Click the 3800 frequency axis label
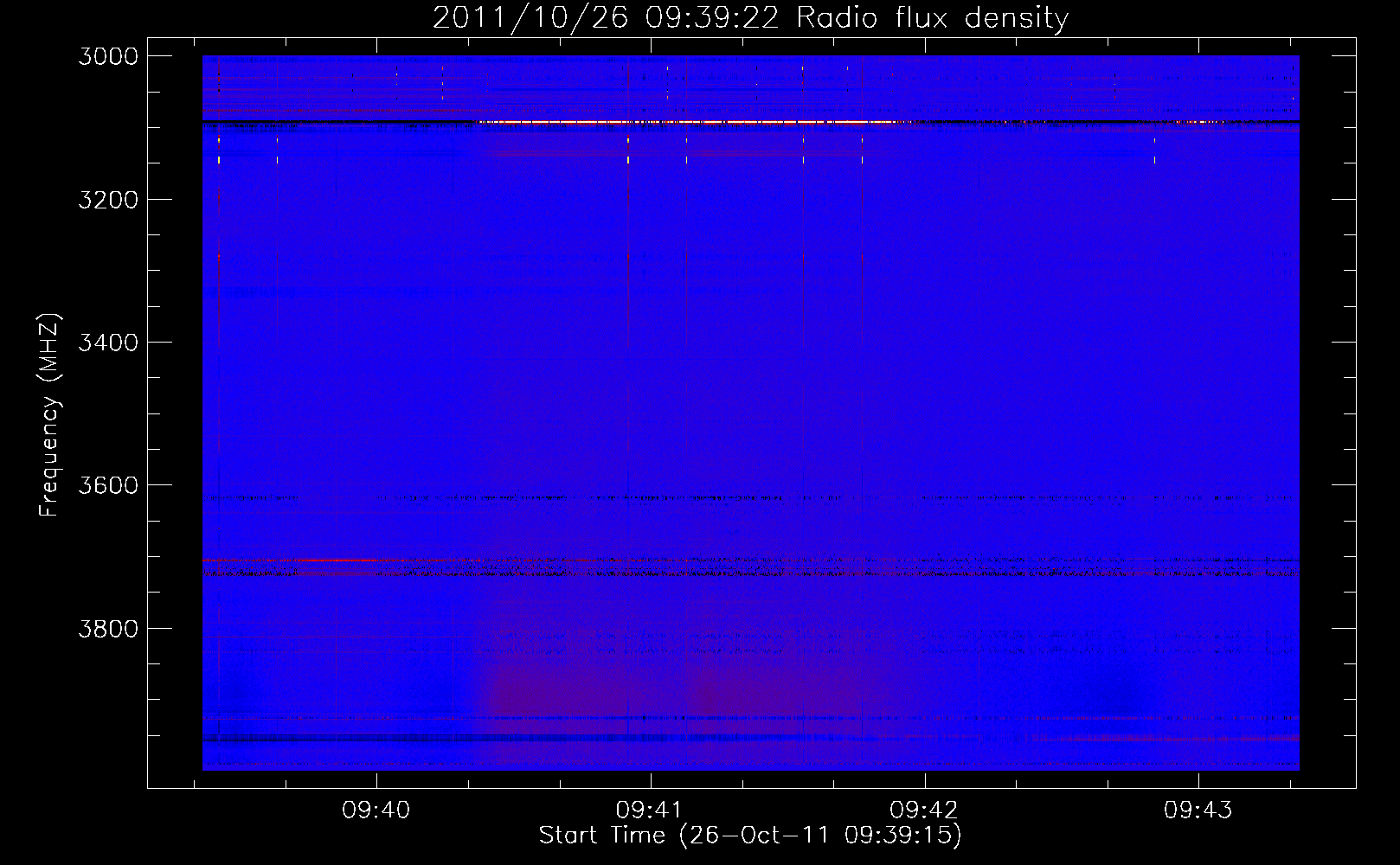Image resolution: width=1400 pixels, height=865 pixels. click(108, 628)
